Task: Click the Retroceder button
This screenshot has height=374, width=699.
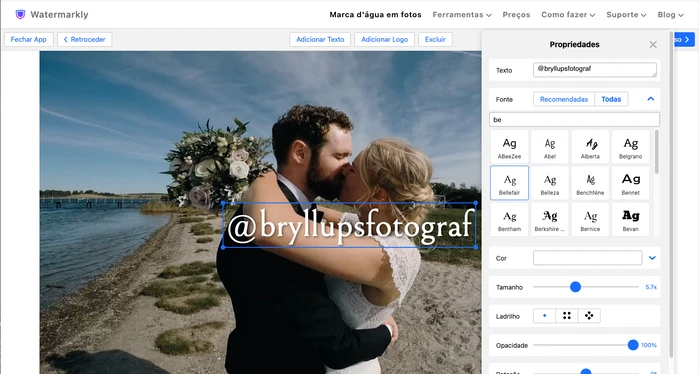Action: coord(84,39)
